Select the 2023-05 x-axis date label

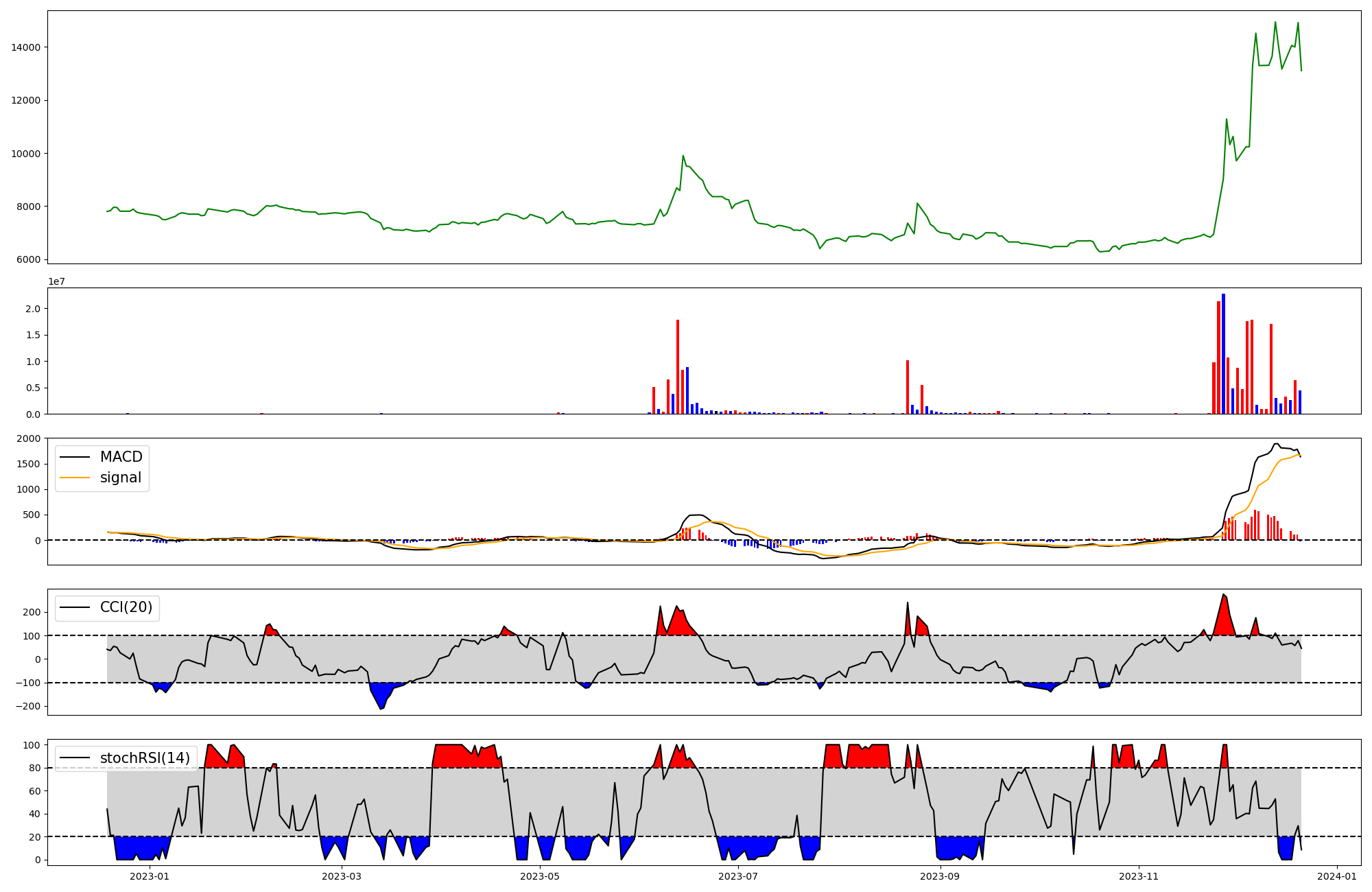tap(540, 876)
